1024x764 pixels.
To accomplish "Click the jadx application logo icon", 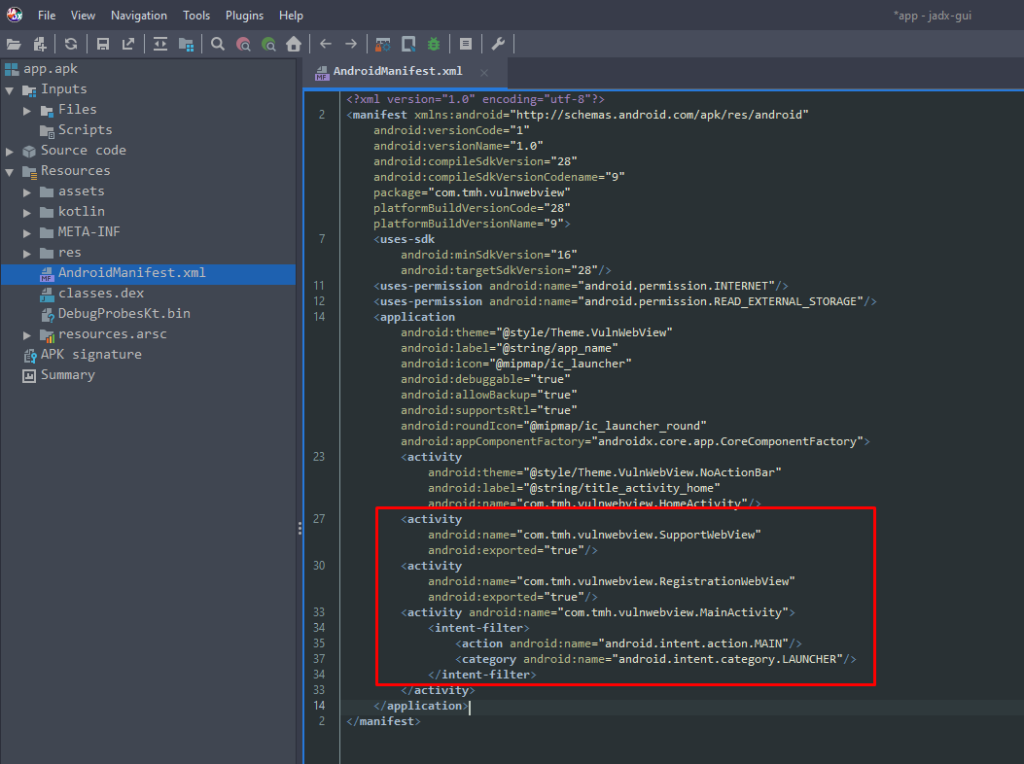I will [x=14, y=14].
